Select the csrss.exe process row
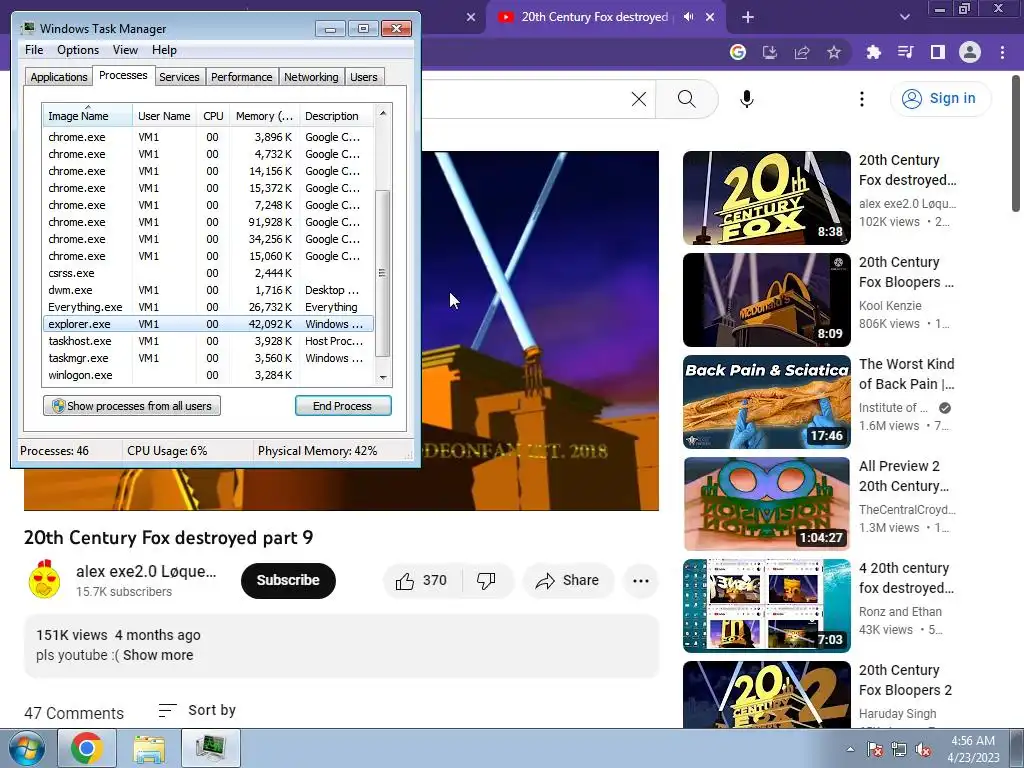 tap(208, 273)
